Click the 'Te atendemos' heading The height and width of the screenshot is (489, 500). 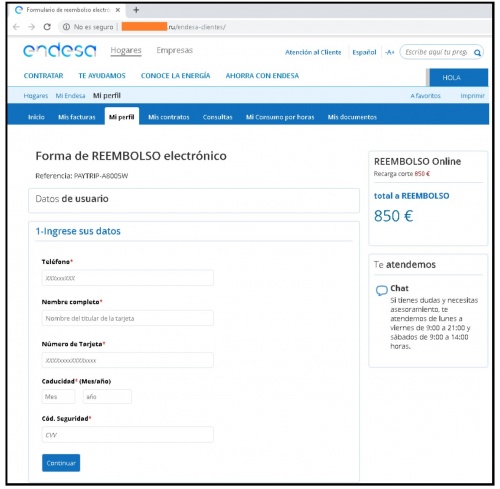(x=405, y=265)
